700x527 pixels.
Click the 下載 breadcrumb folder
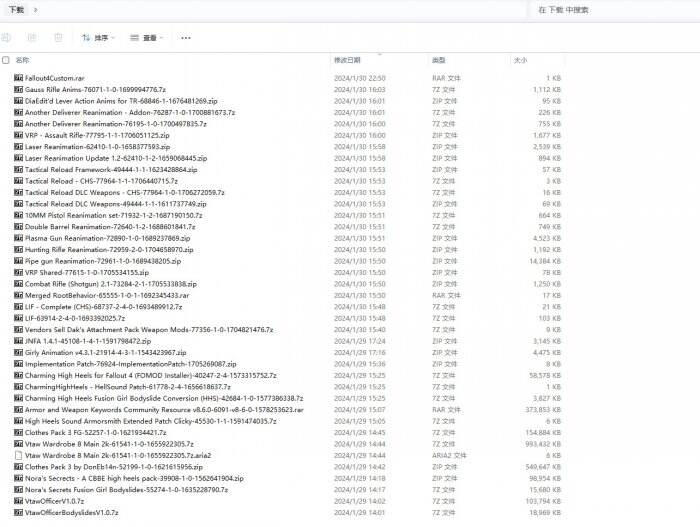coord(17,9)
